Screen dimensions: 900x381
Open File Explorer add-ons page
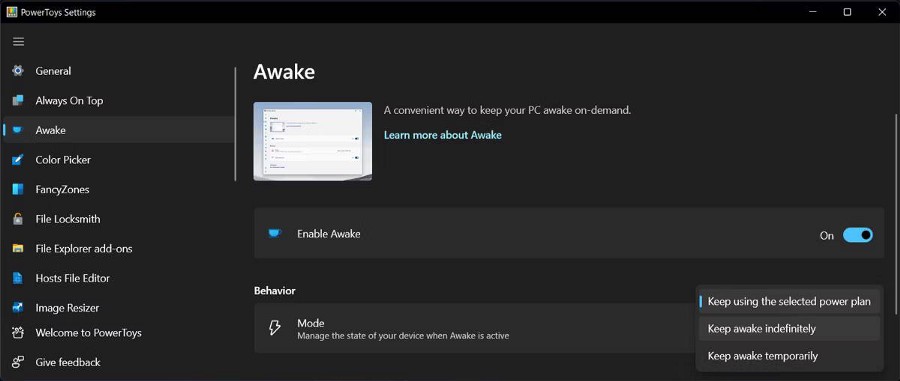(118, 249)
